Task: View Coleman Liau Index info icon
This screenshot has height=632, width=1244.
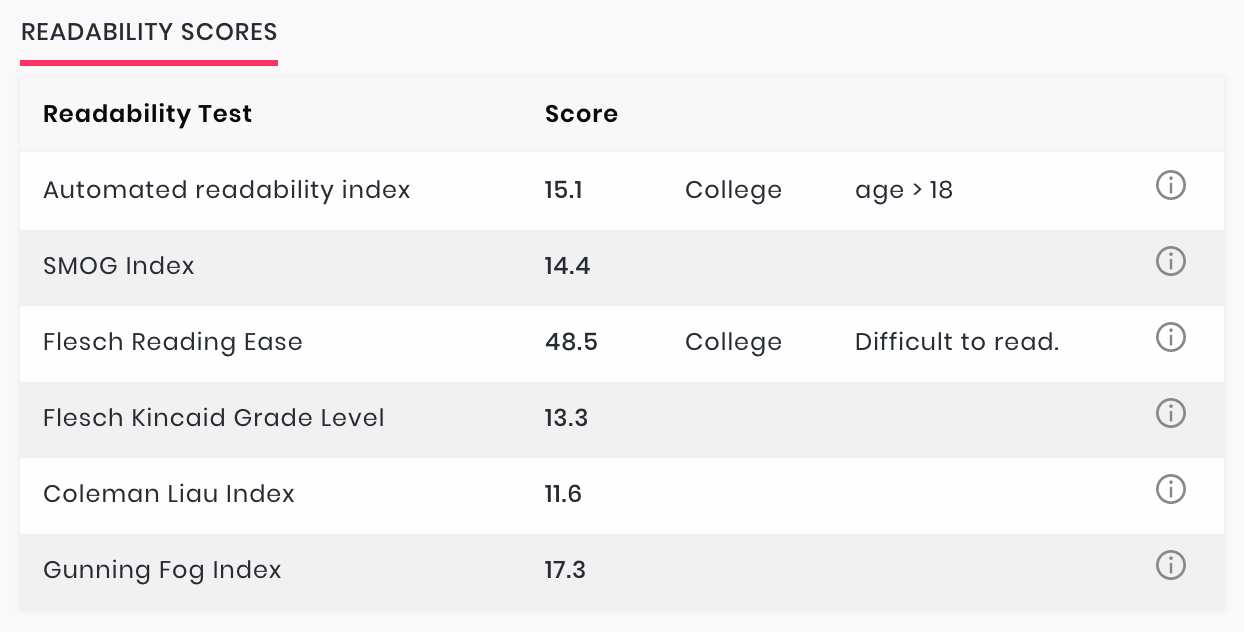Action: tap(1170, 490)
